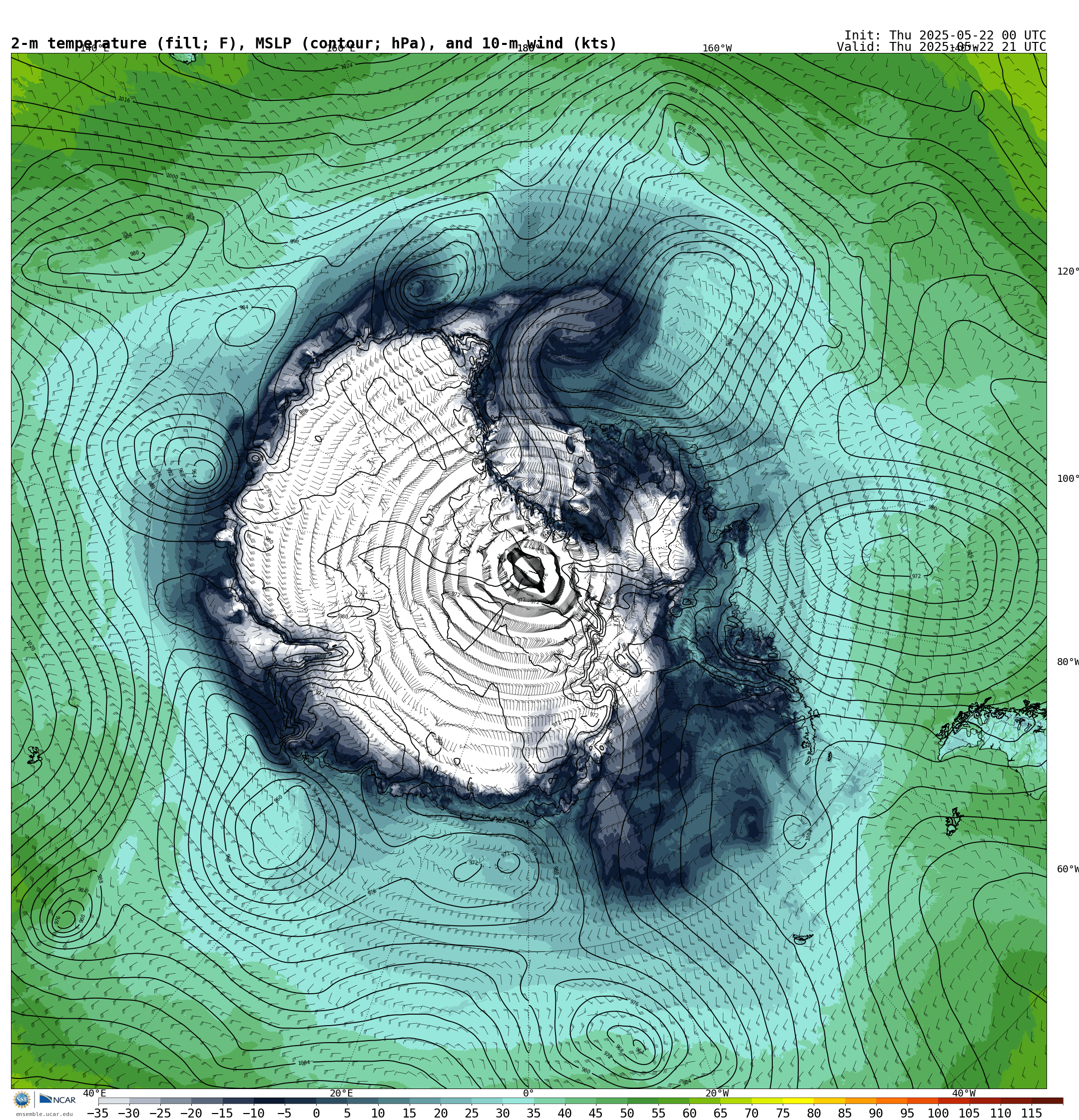The height and width of the screenshot is (1120, 1079).
Task: Click the 30 colorbar tick label
Action: tap(503, 1113)
